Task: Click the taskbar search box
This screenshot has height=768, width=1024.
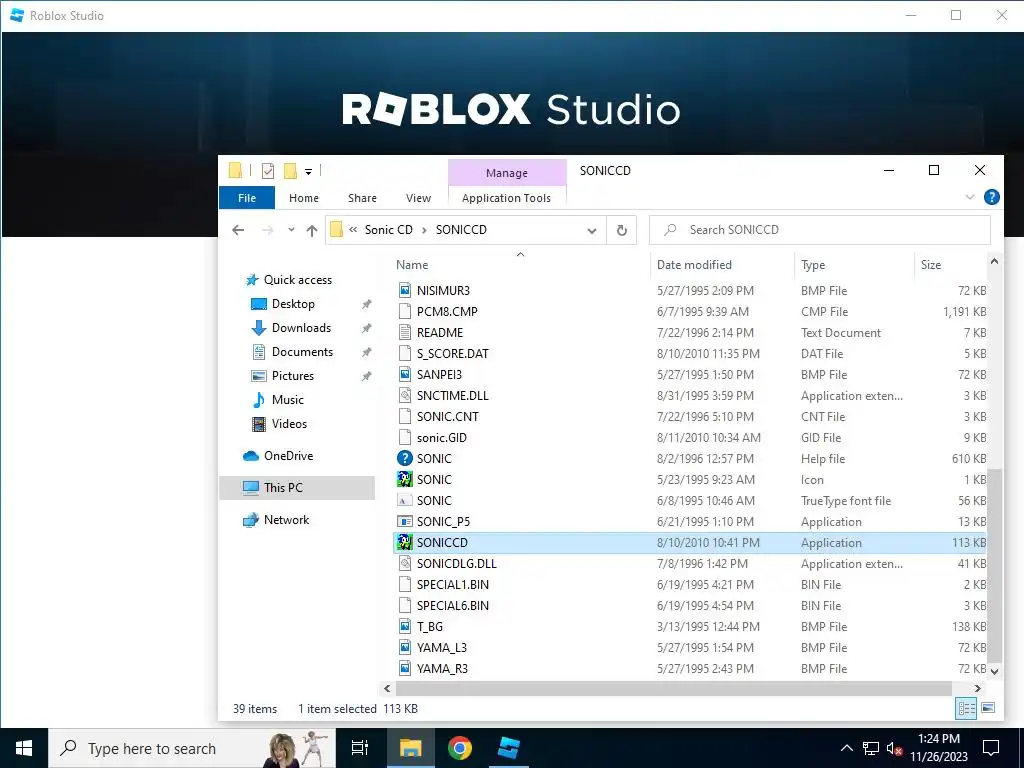Action: point(192,748)
